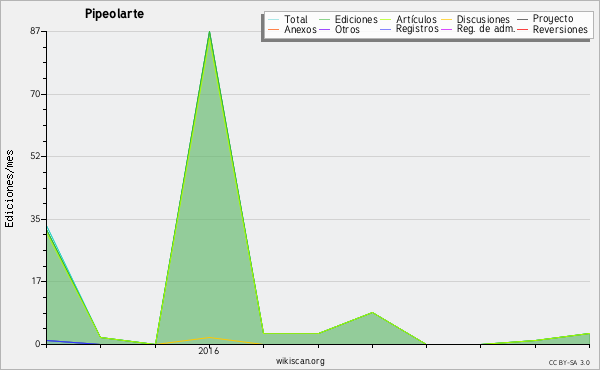Click the peak point at 87 edits
Screen dimensions: 600x370
coord(209,32)
